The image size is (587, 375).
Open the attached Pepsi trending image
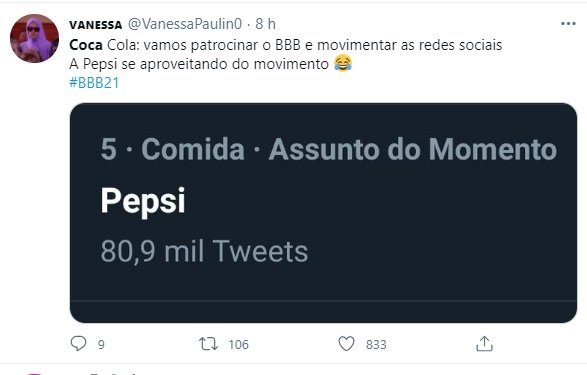click(323, 213)
